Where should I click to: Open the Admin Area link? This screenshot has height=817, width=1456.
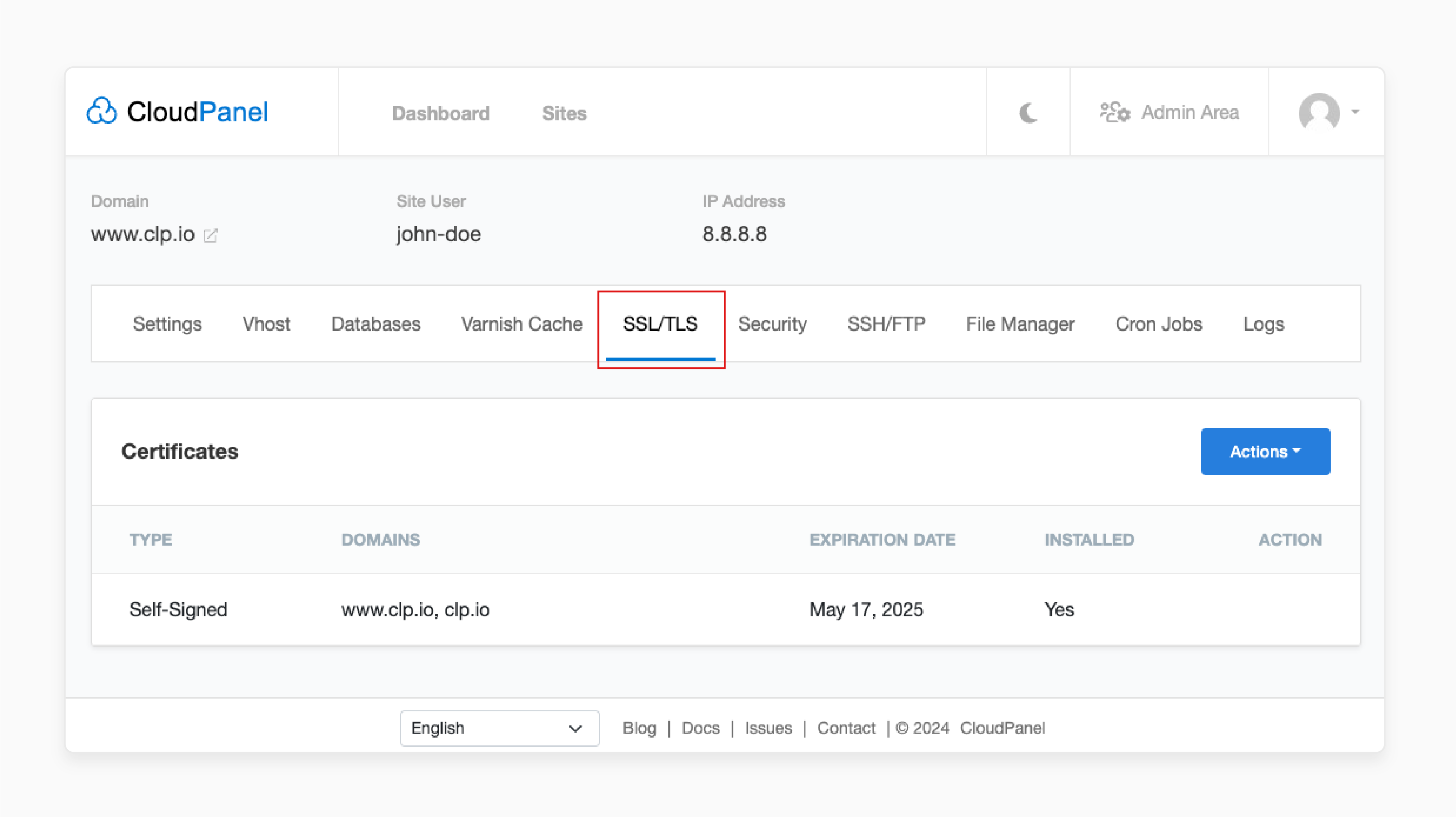1190,112
